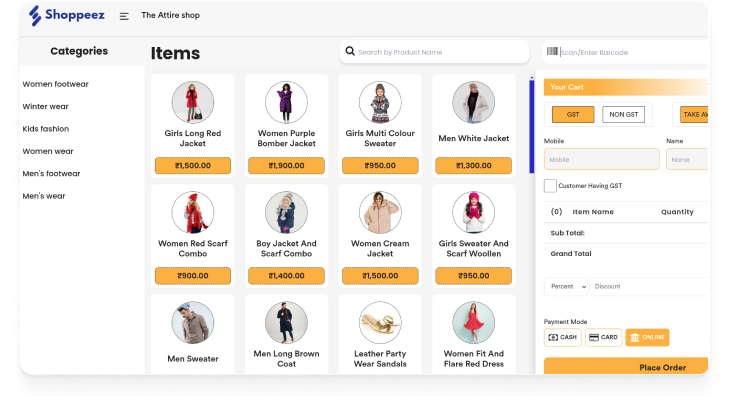Pick Girls Sweater And Scarf Woollen image
Image resolution: width=730 pixels, height=396 pixels.
pos(473,213)
